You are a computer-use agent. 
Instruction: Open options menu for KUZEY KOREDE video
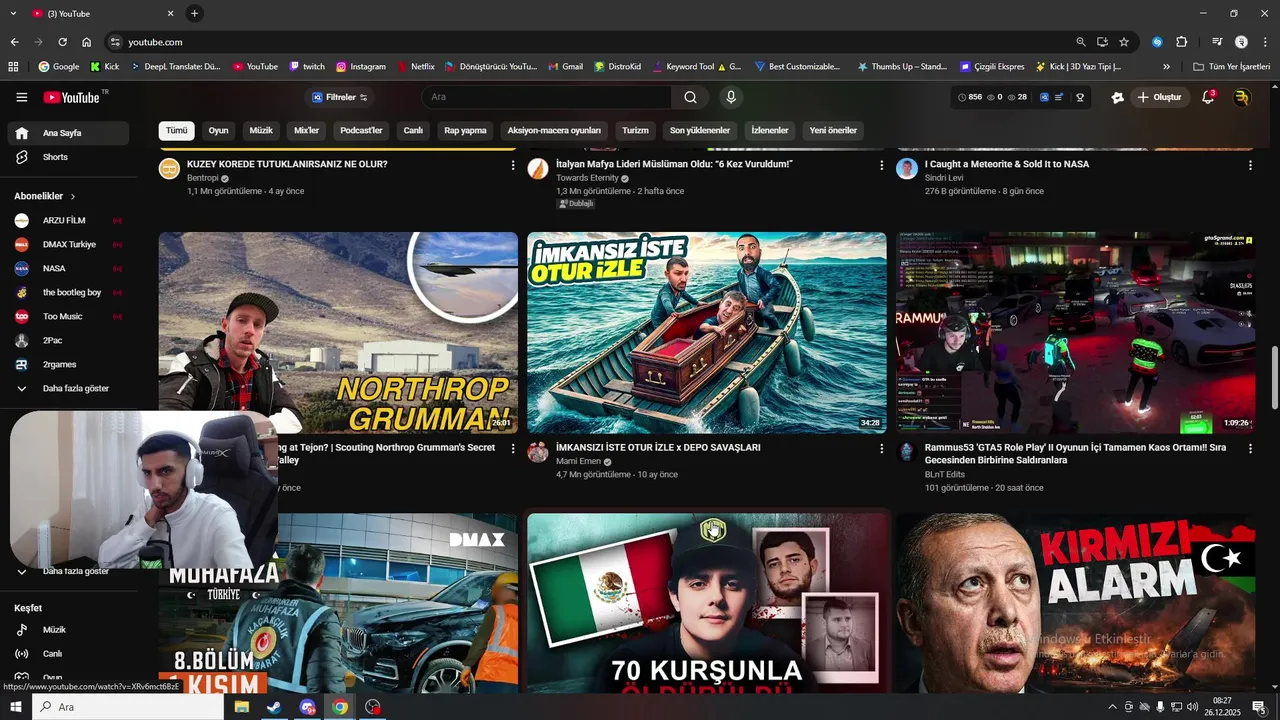513,165
